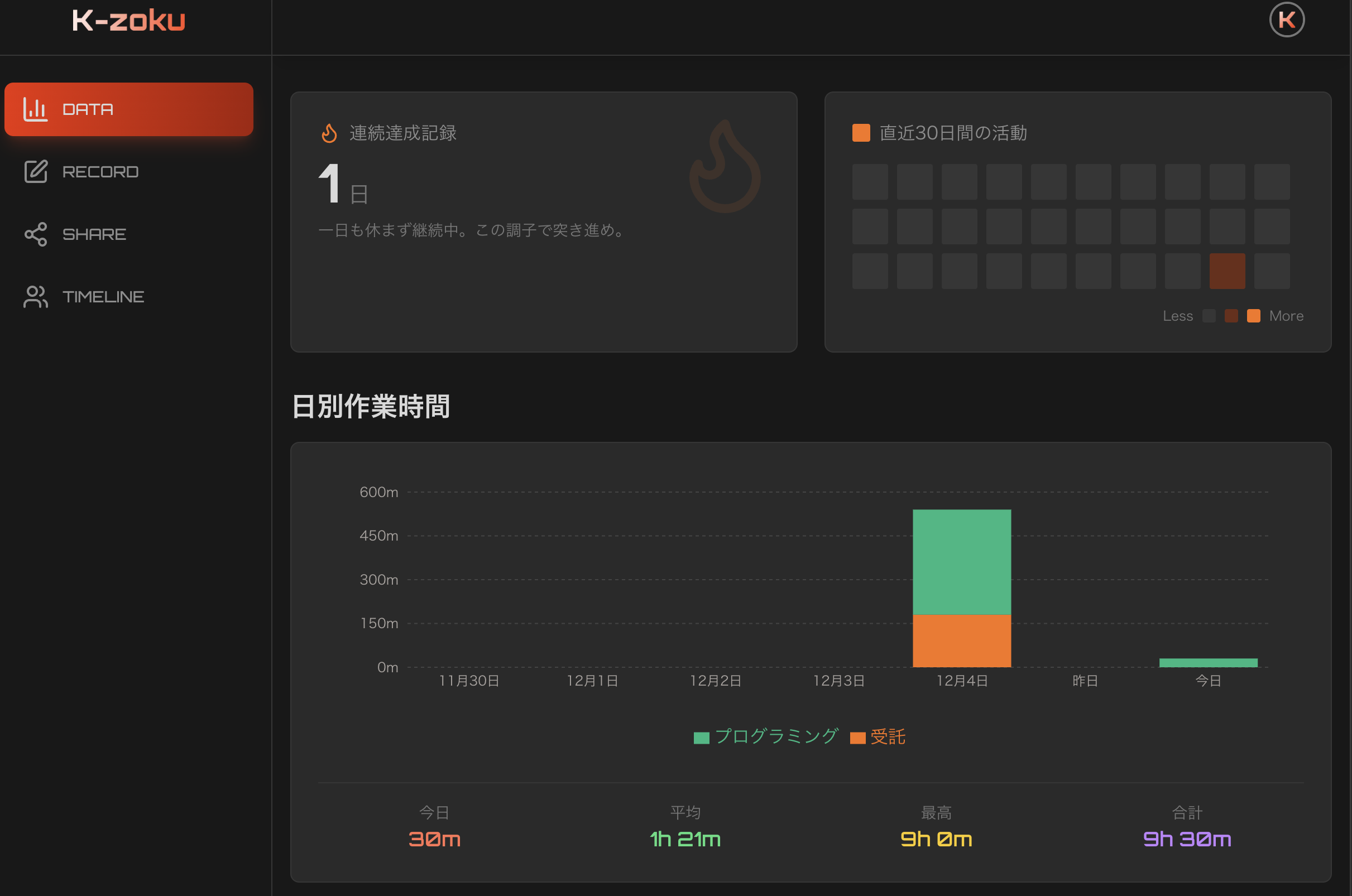Click the SHARE nodes icon
The height and width of the screenshot is (896, 1352).
coord(35,234)
